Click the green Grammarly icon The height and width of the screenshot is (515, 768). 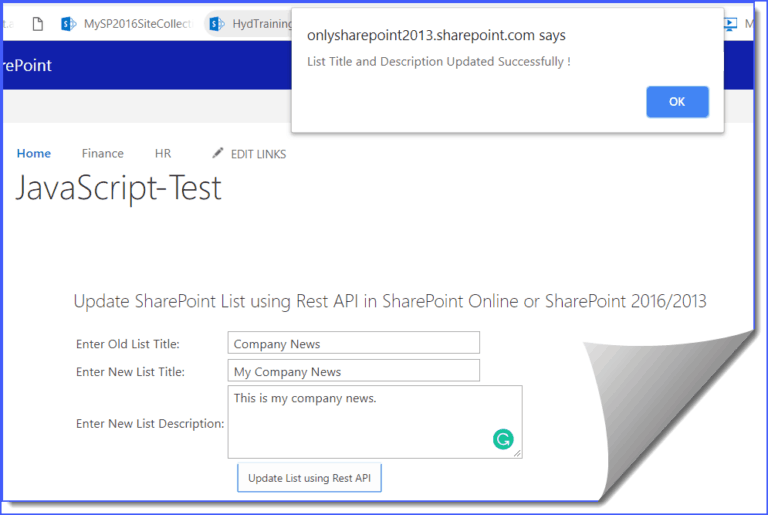[x=503, y=439]
